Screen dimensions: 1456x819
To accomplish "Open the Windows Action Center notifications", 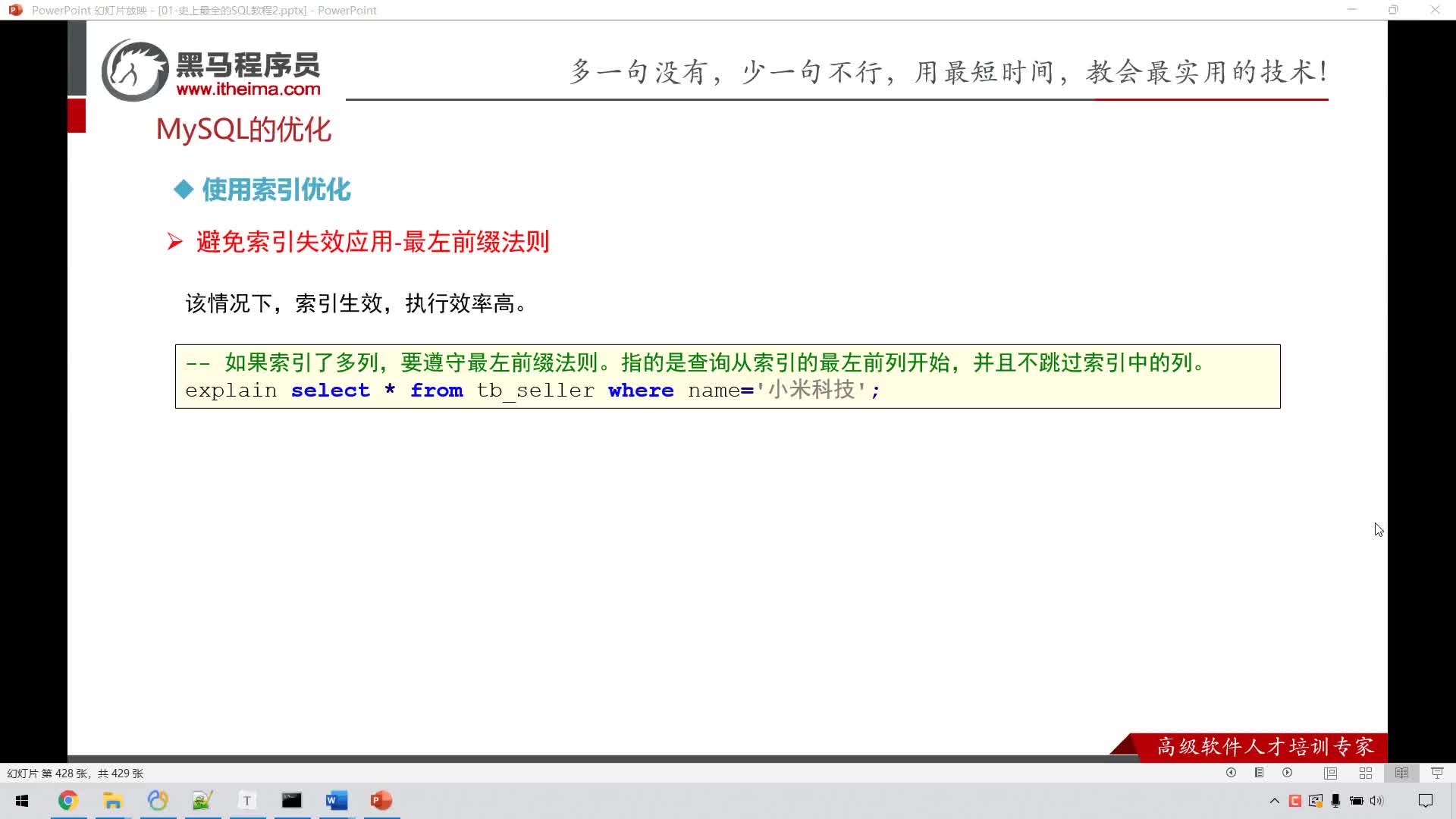I will pos(1426,801).
